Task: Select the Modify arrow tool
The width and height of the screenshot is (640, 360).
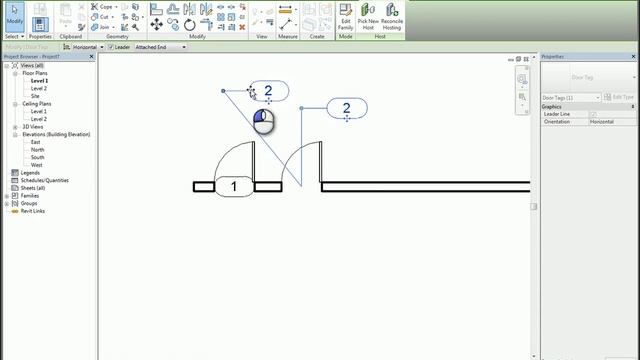Action: pyautogui.click(x=15, y=17)
